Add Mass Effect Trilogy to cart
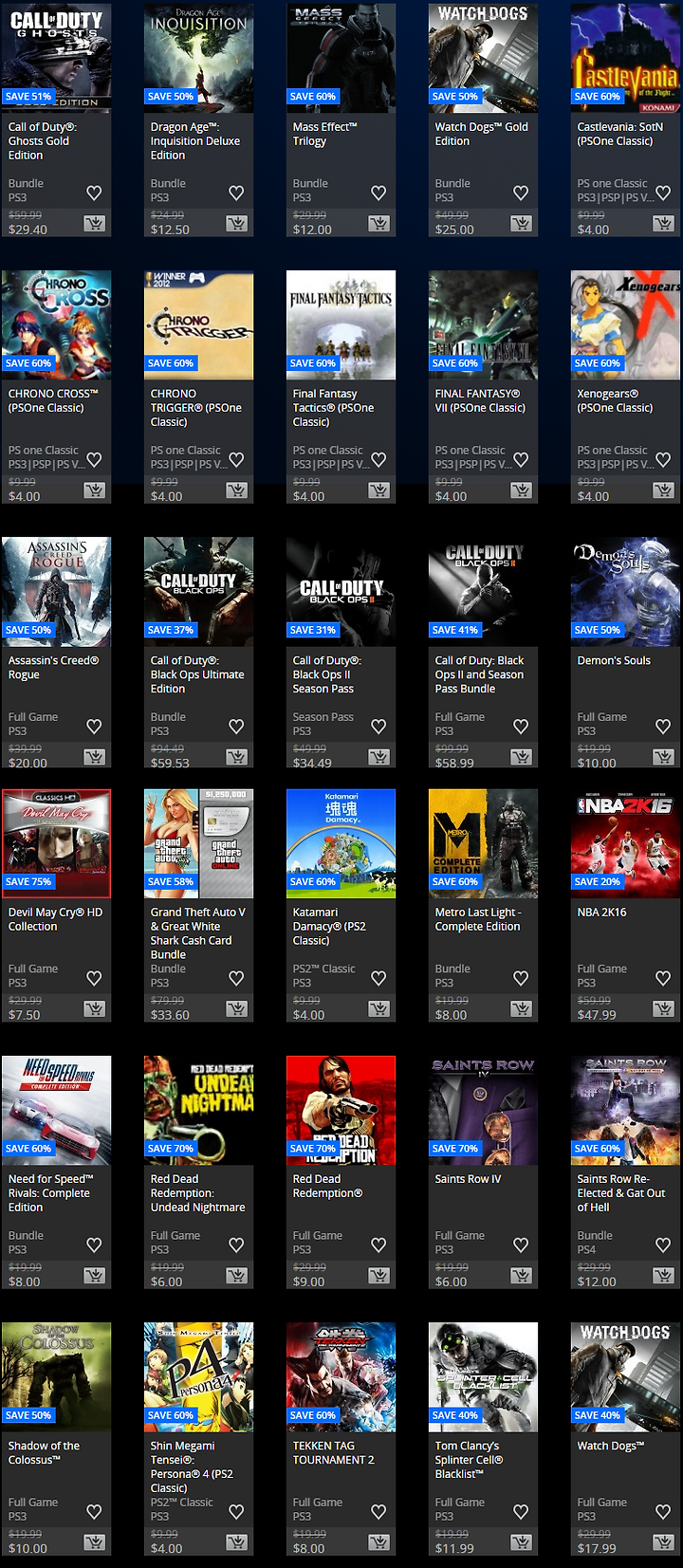 (x=379, y=224)
